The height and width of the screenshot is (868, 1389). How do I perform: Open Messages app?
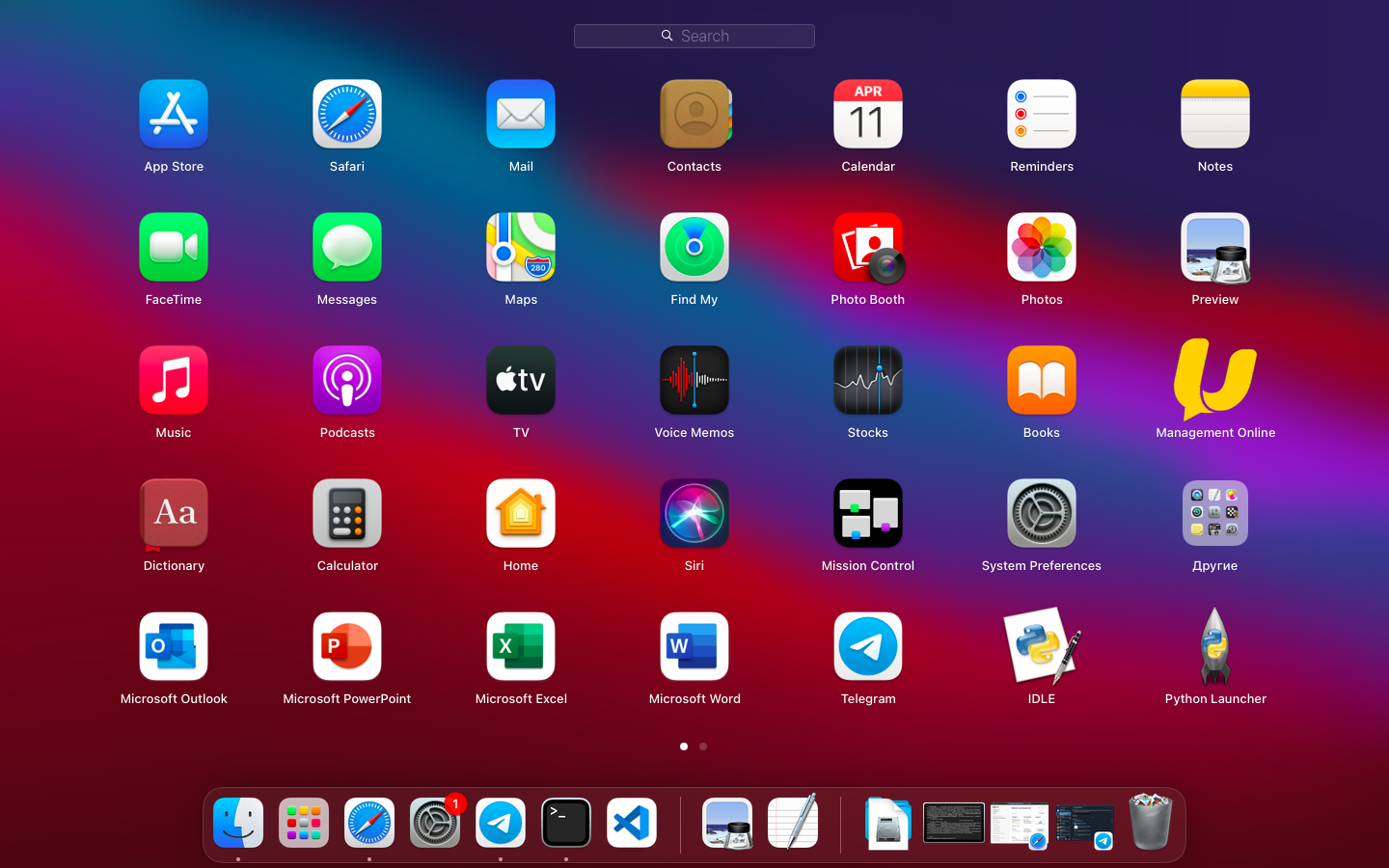point(347,248)
